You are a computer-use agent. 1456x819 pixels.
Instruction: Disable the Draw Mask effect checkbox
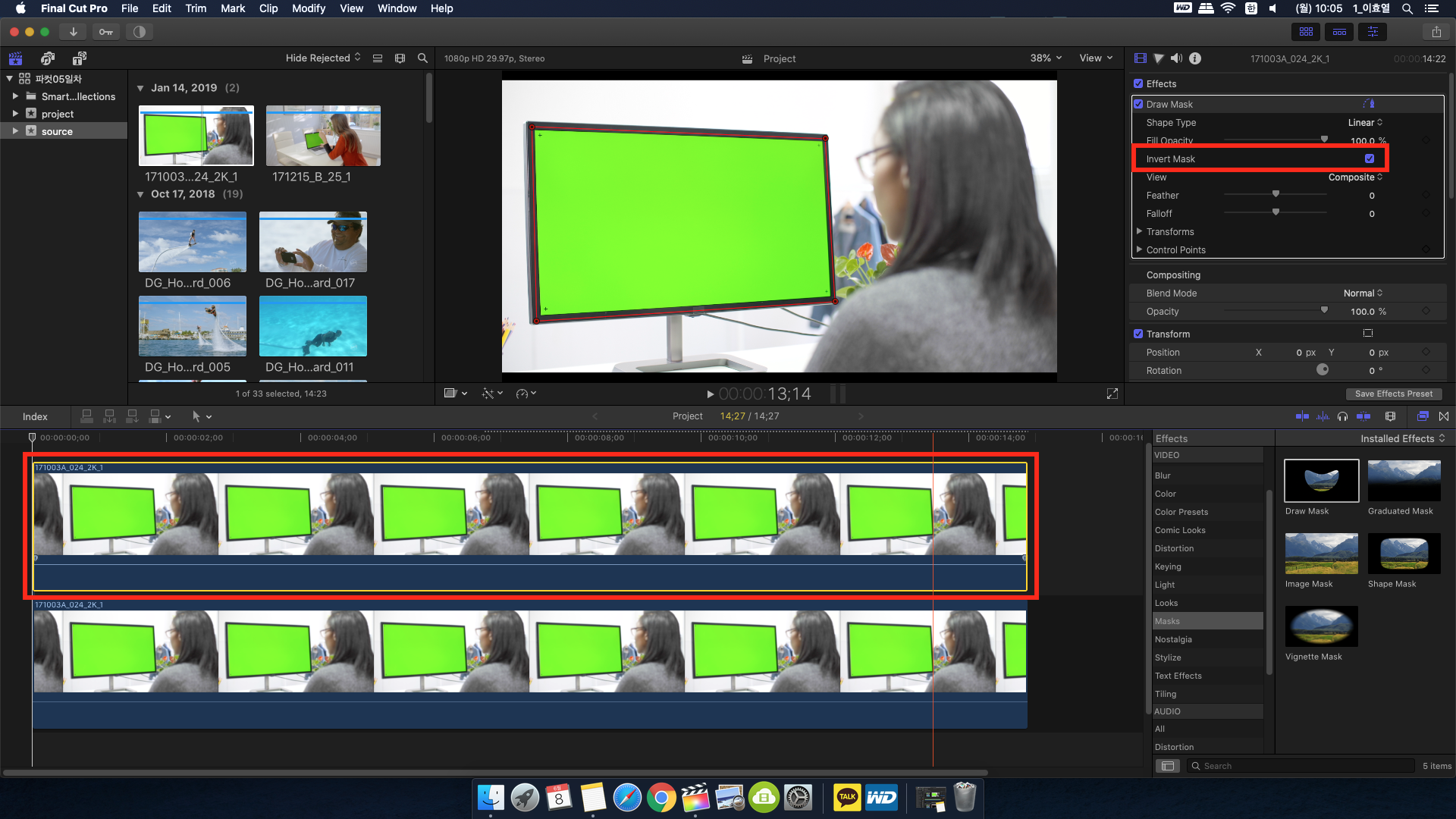(x=1138, y=105)
